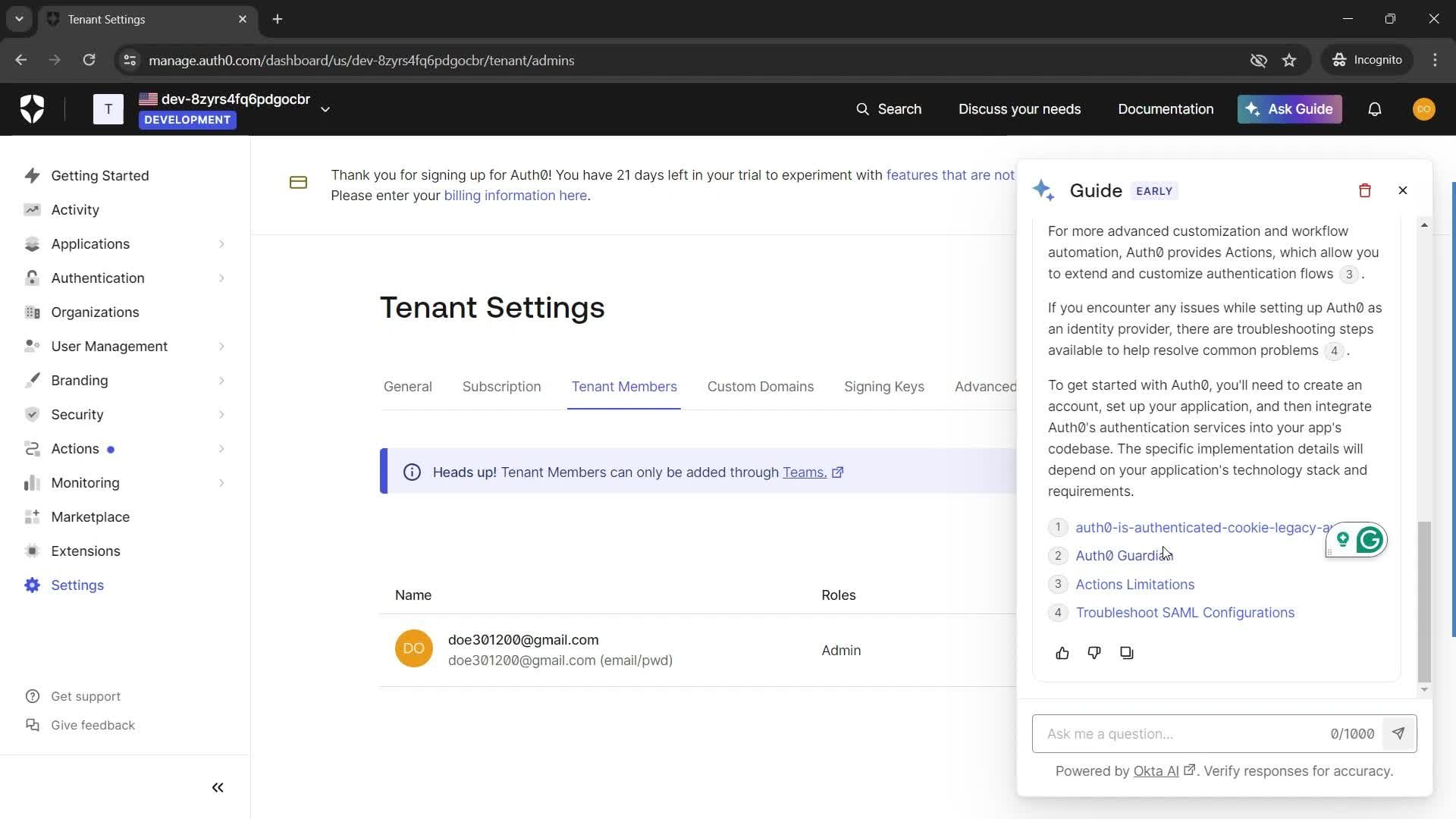The height and width of the screenshot is (819, 1456).
Task: Open Getting Started in the sidebar
Action: (x=100, y=176)
